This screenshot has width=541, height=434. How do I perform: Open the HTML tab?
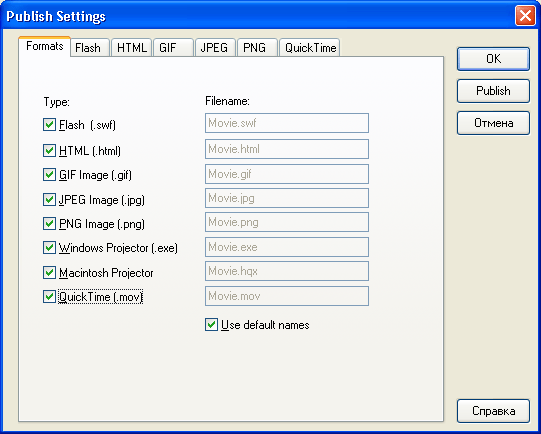131,48
